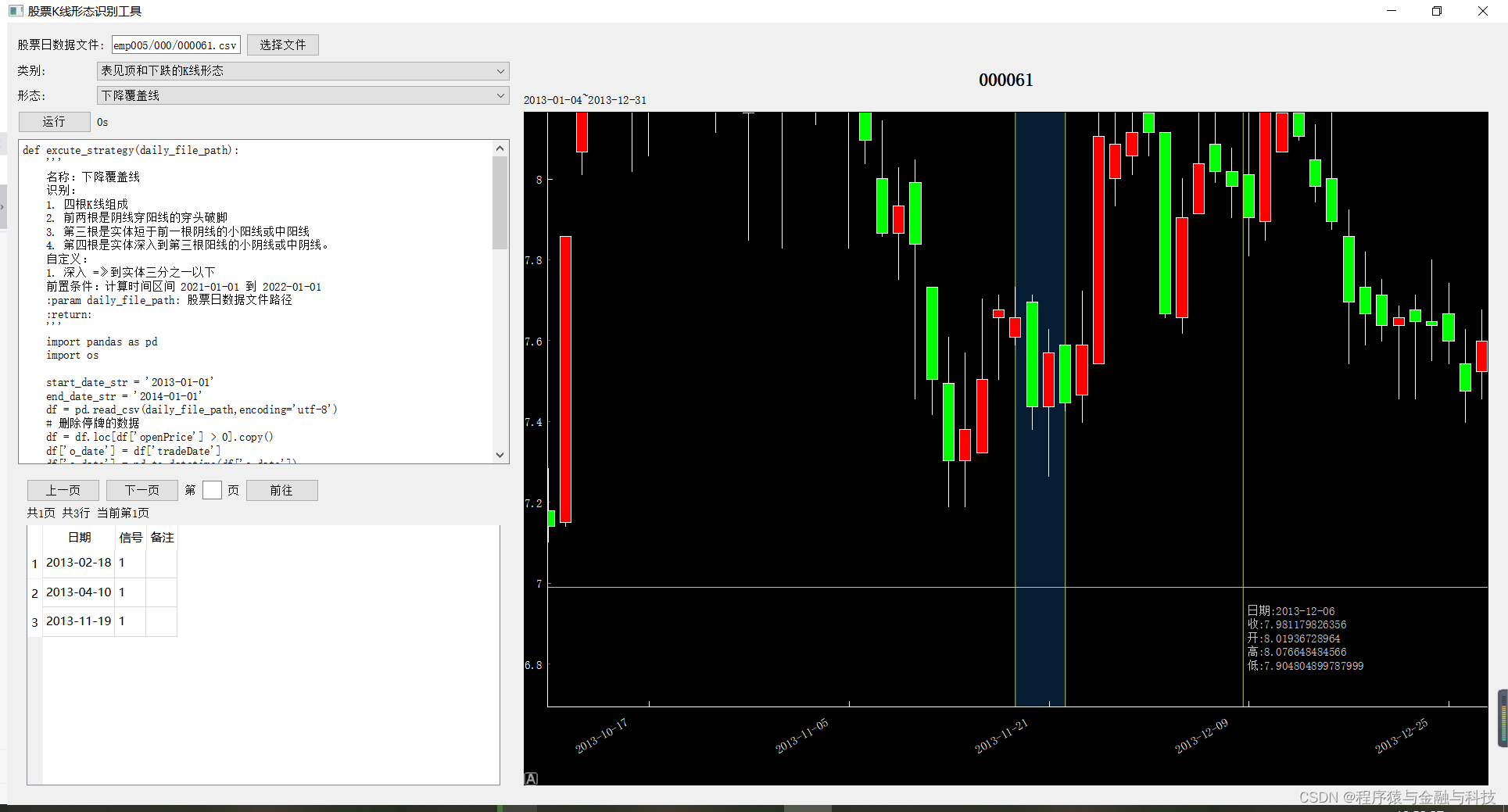Select row number 1 header

point(34,563)
